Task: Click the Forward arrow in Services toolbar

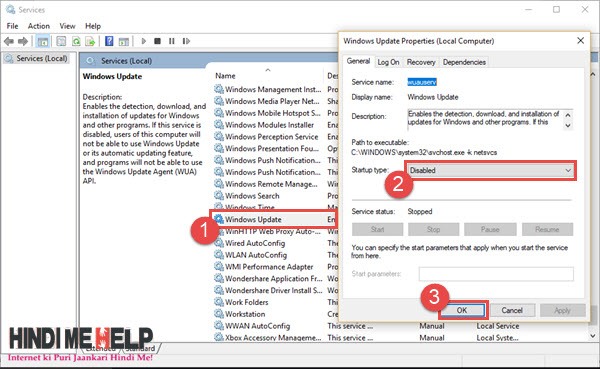Action: coord(23,41)
